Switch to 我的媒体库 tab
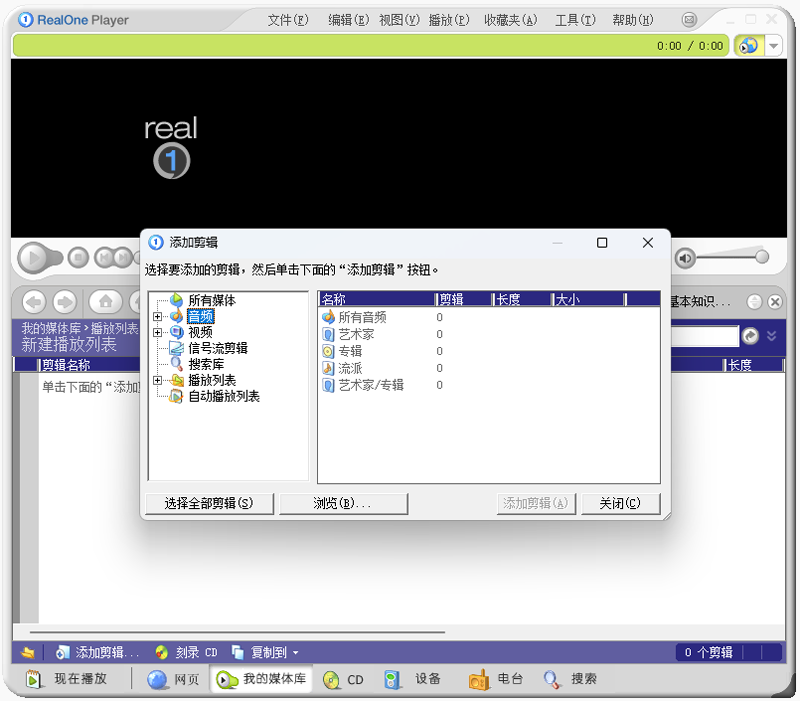800x701 pixels. tap(261, 679)
